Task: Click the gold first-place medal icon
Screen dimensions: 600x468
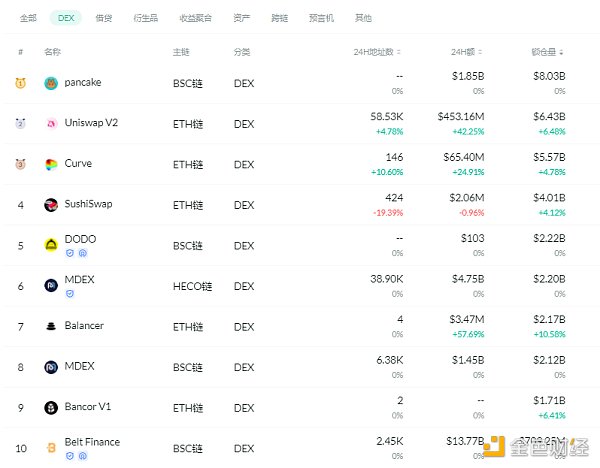Action: 20,83
